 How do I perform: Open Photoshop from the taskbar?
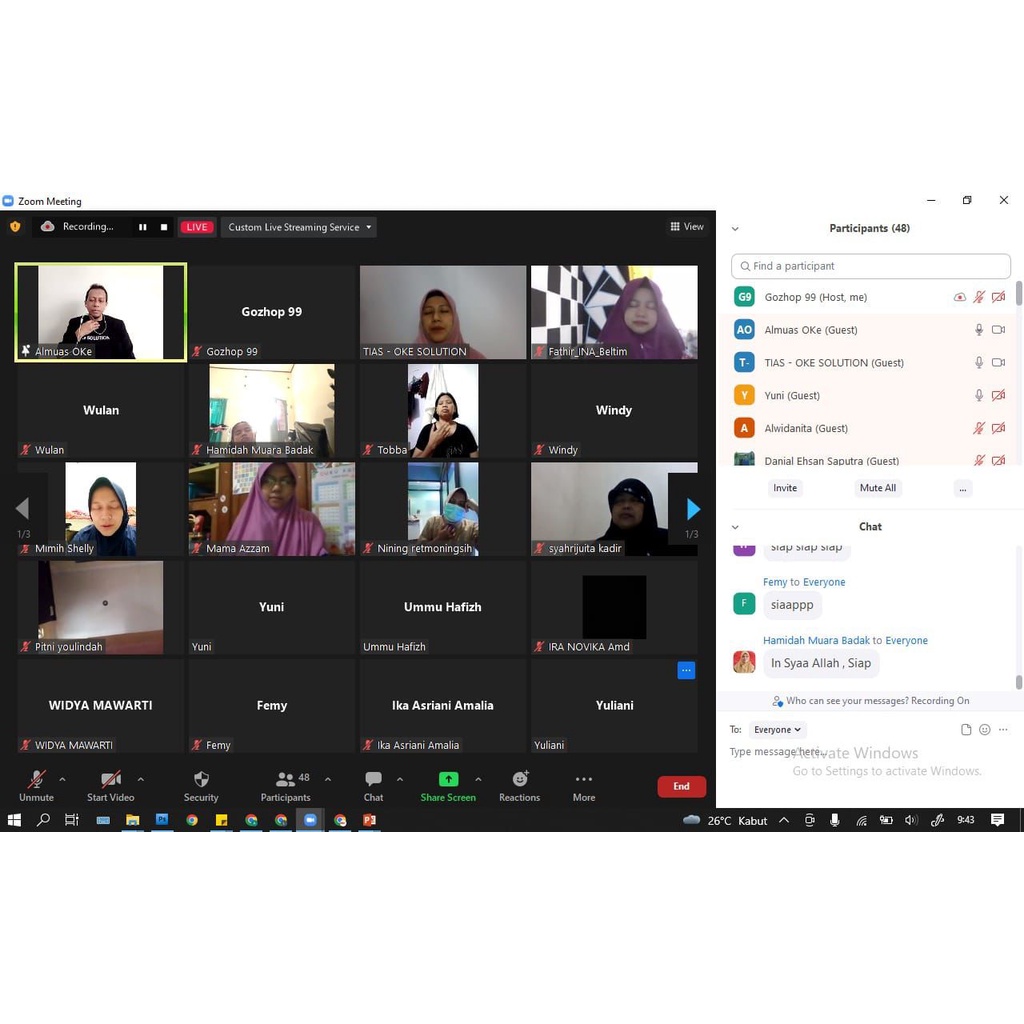[x=162, y=820]
